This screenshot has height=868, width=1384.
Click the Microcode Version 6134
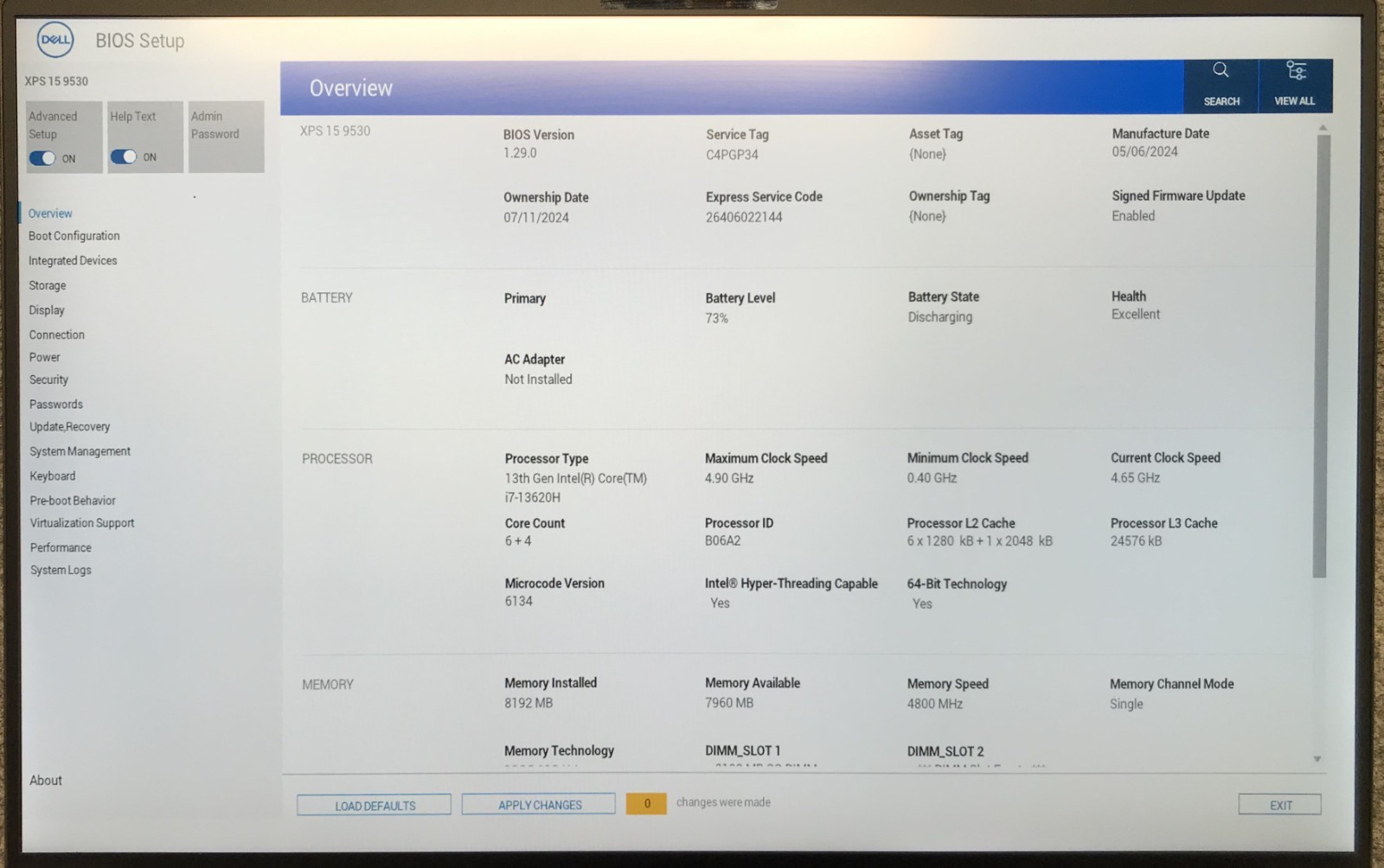pyautogui.click(x=519, y=602)
